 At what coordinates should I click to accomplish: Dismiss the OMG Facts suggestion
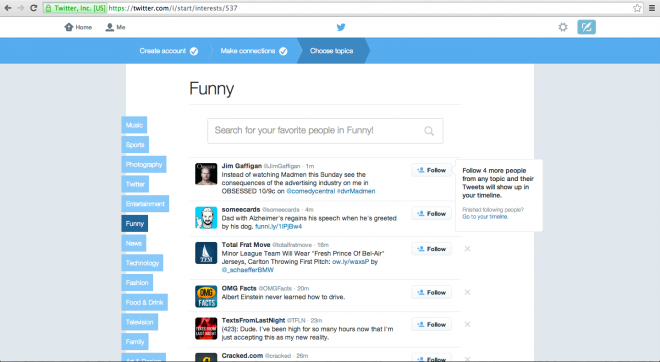pyautogui.click(x=467, y=292)
